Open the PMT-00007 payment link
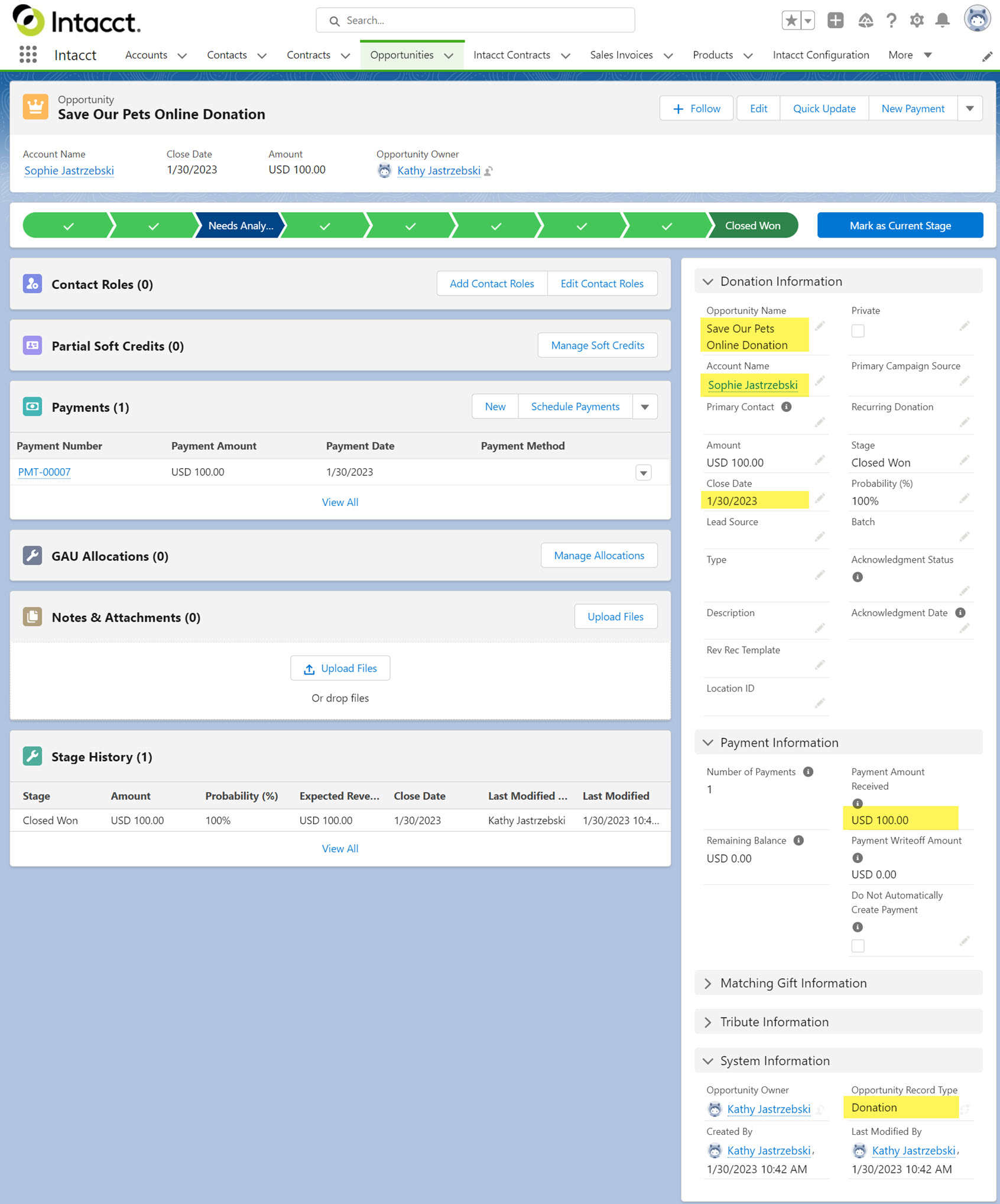 point(44,472)
